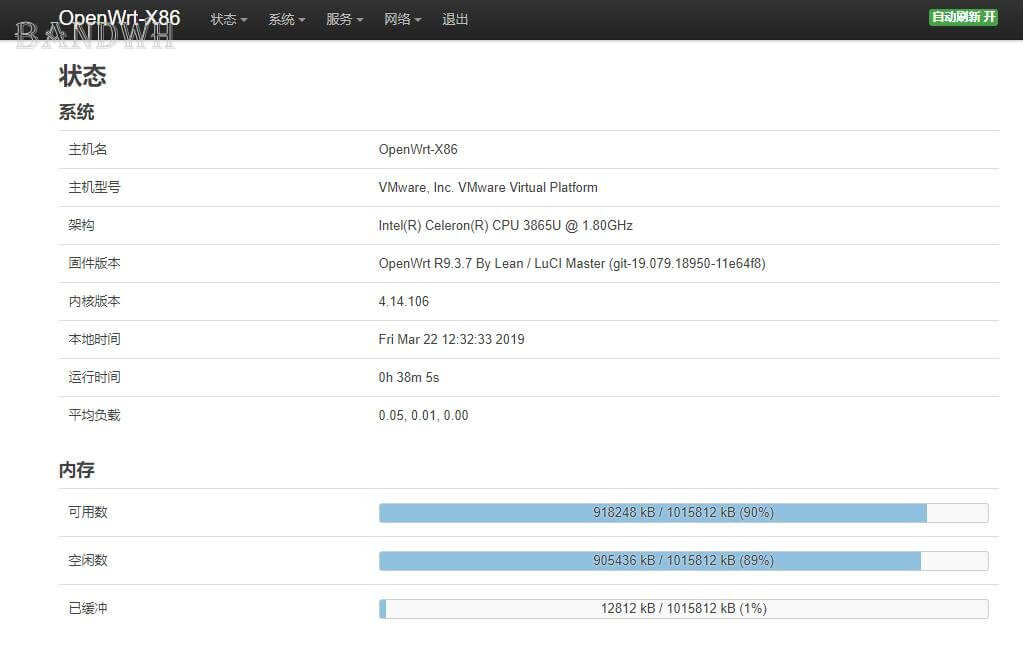
Task: Click the OpenWrt R9.3.7 firmware version text
Action: tap(571, 263)
